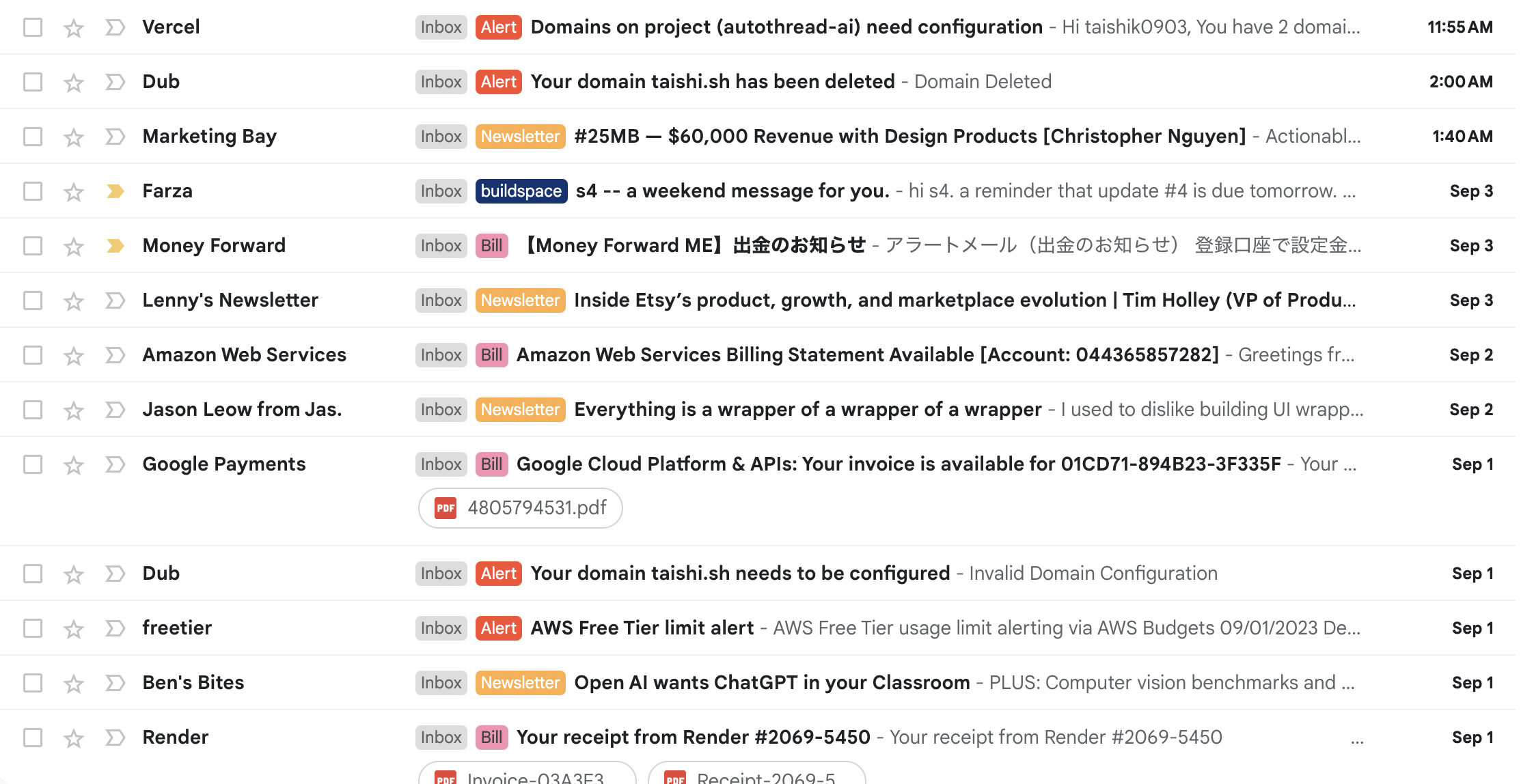Open 'Domains on project (autothread-ai) need configuration' email

786,27
